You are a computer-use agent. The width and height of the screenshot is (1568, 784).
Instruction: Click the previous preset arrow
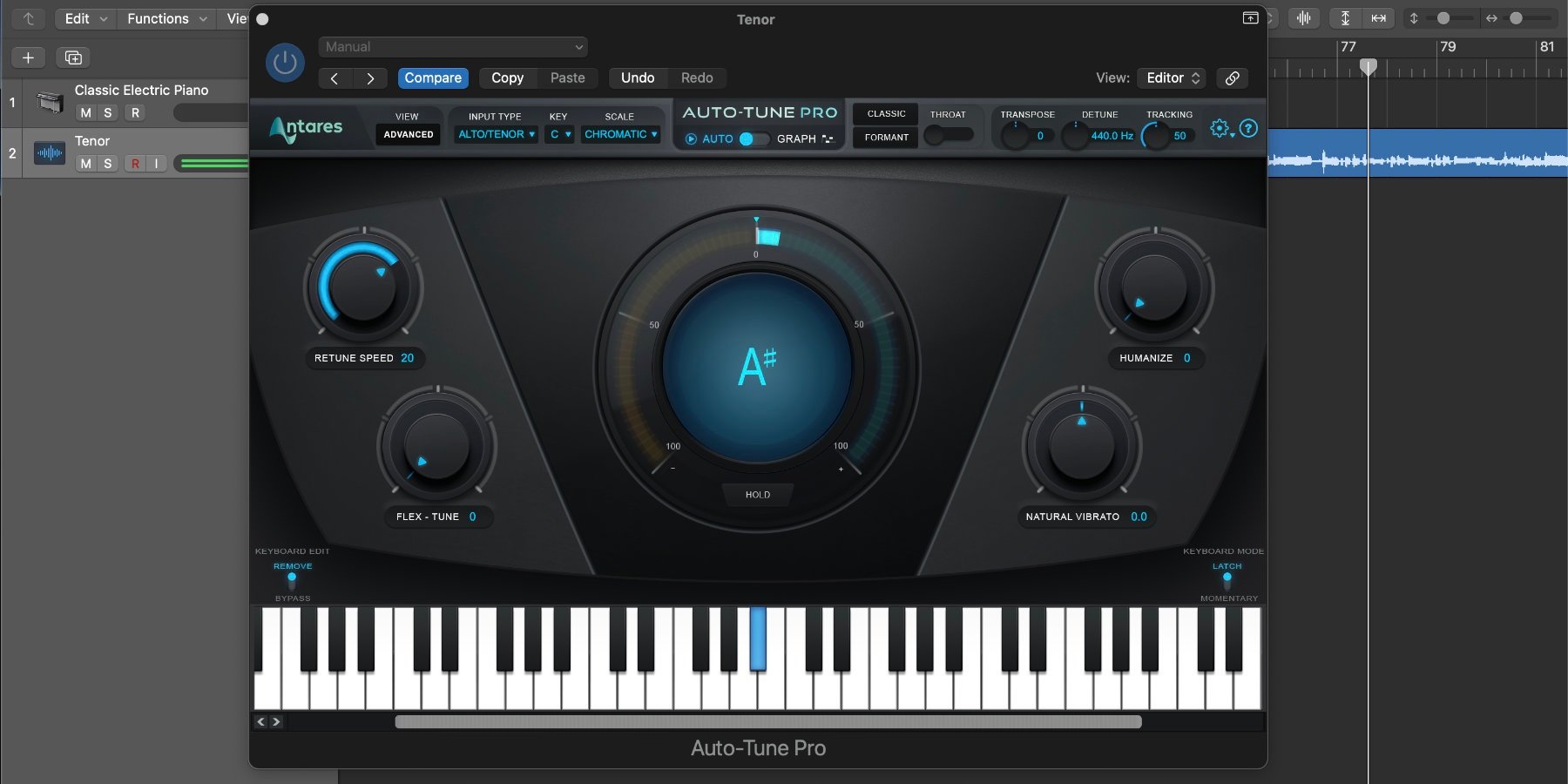335,78
